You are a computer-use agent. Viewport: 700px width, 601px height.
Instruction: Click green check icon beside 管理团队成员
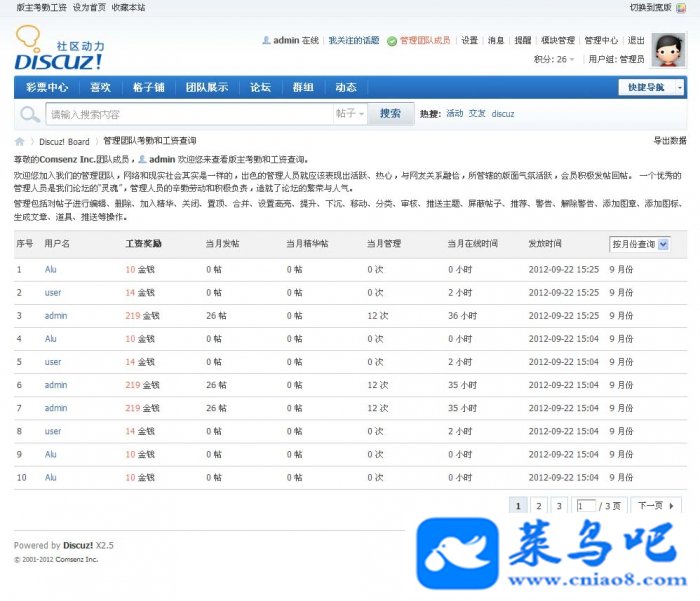tap(392, 41)
